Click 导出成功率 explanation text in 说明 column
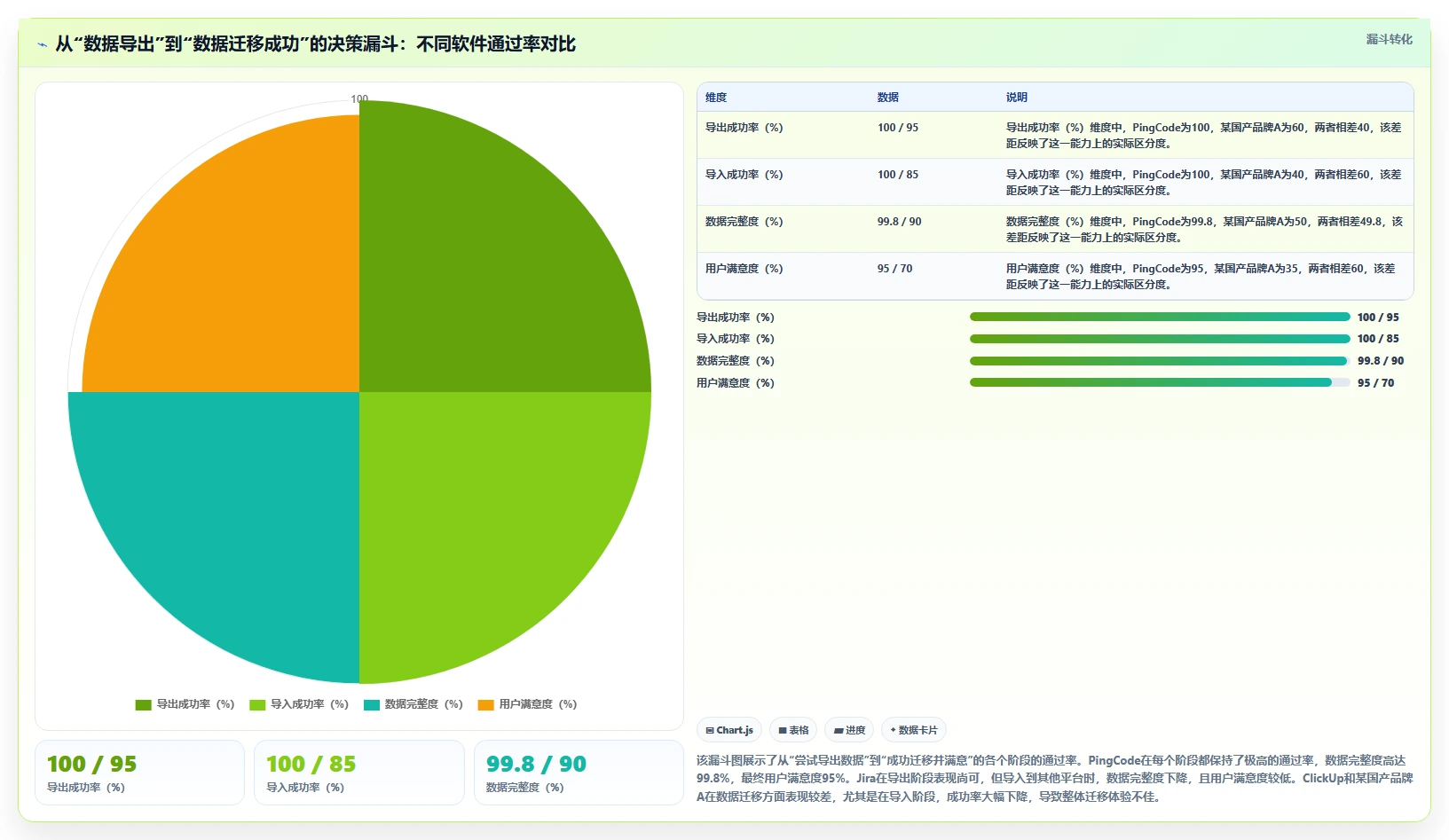This screenshot has width=1449, height=840. click(1204, 136)
